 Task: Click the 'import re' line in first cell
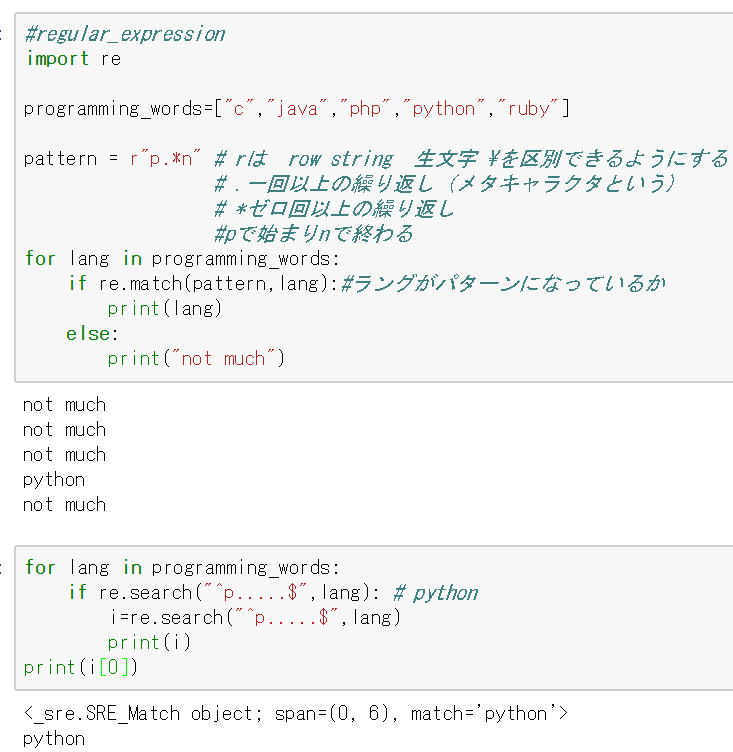pos(73,59)
